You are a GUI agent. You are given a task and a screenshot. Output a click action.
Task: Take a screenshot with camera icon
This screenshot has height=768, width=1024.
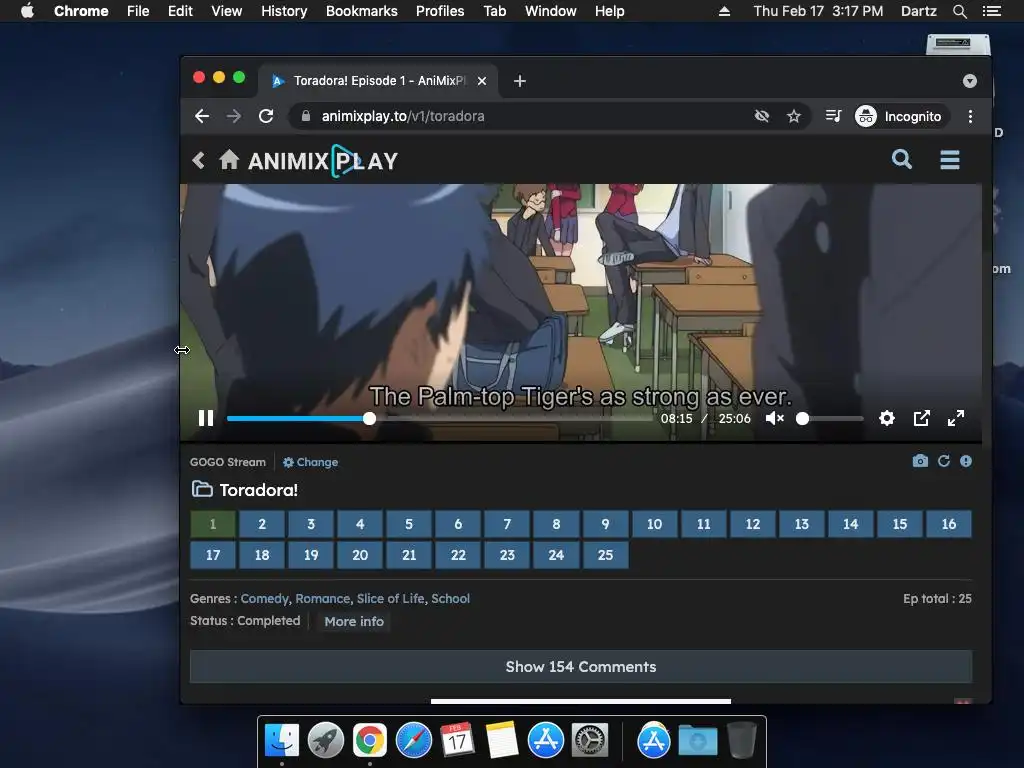click(x=920, y=461)
